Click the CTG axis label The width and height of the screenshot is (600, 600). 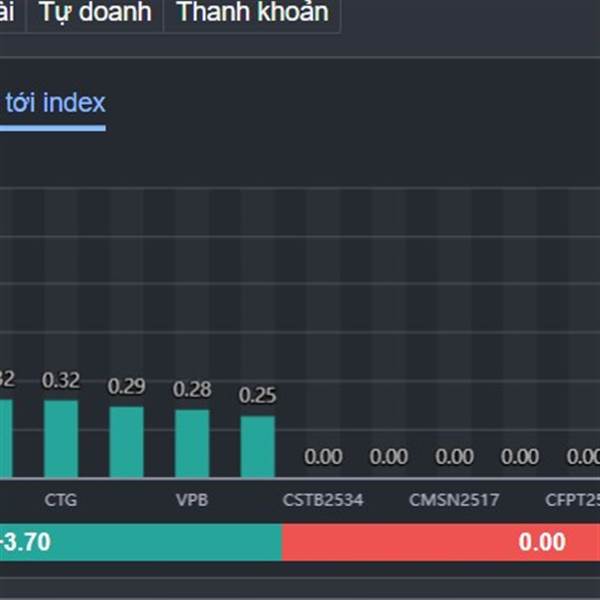pos(61,498)
